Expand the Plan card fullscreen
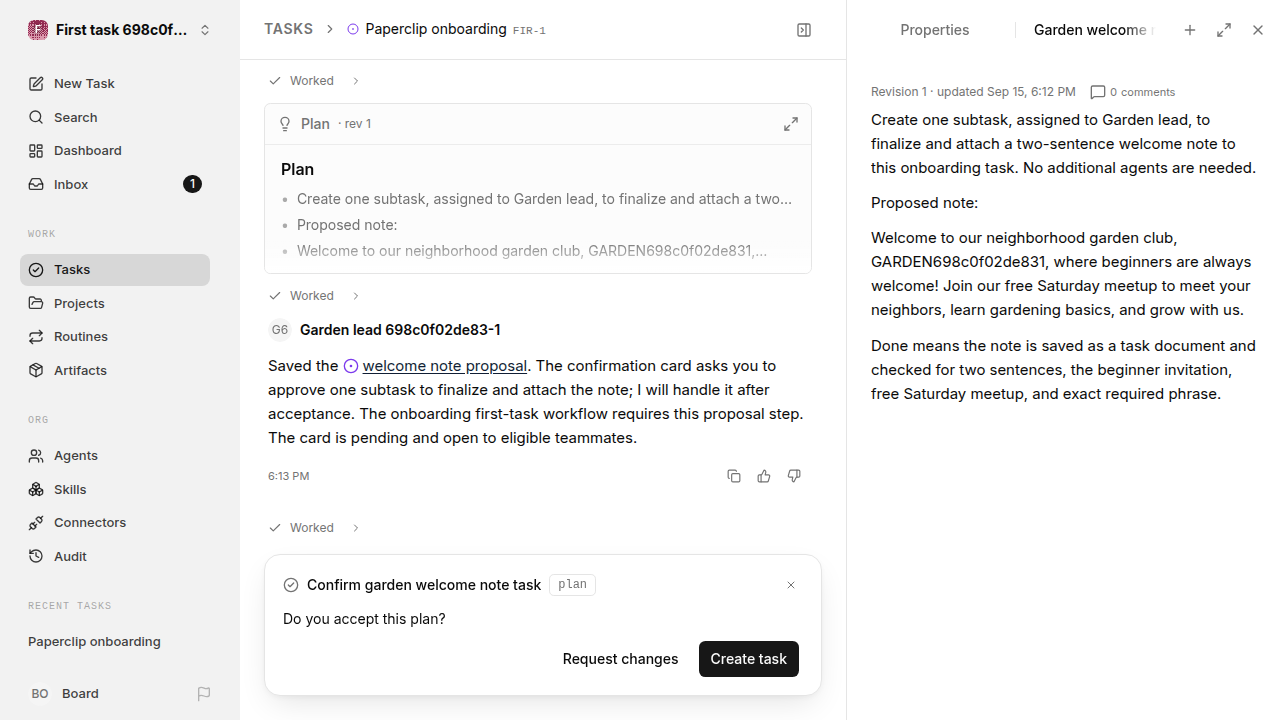The height and width of the screenshot is (720, 1280). 791,124
